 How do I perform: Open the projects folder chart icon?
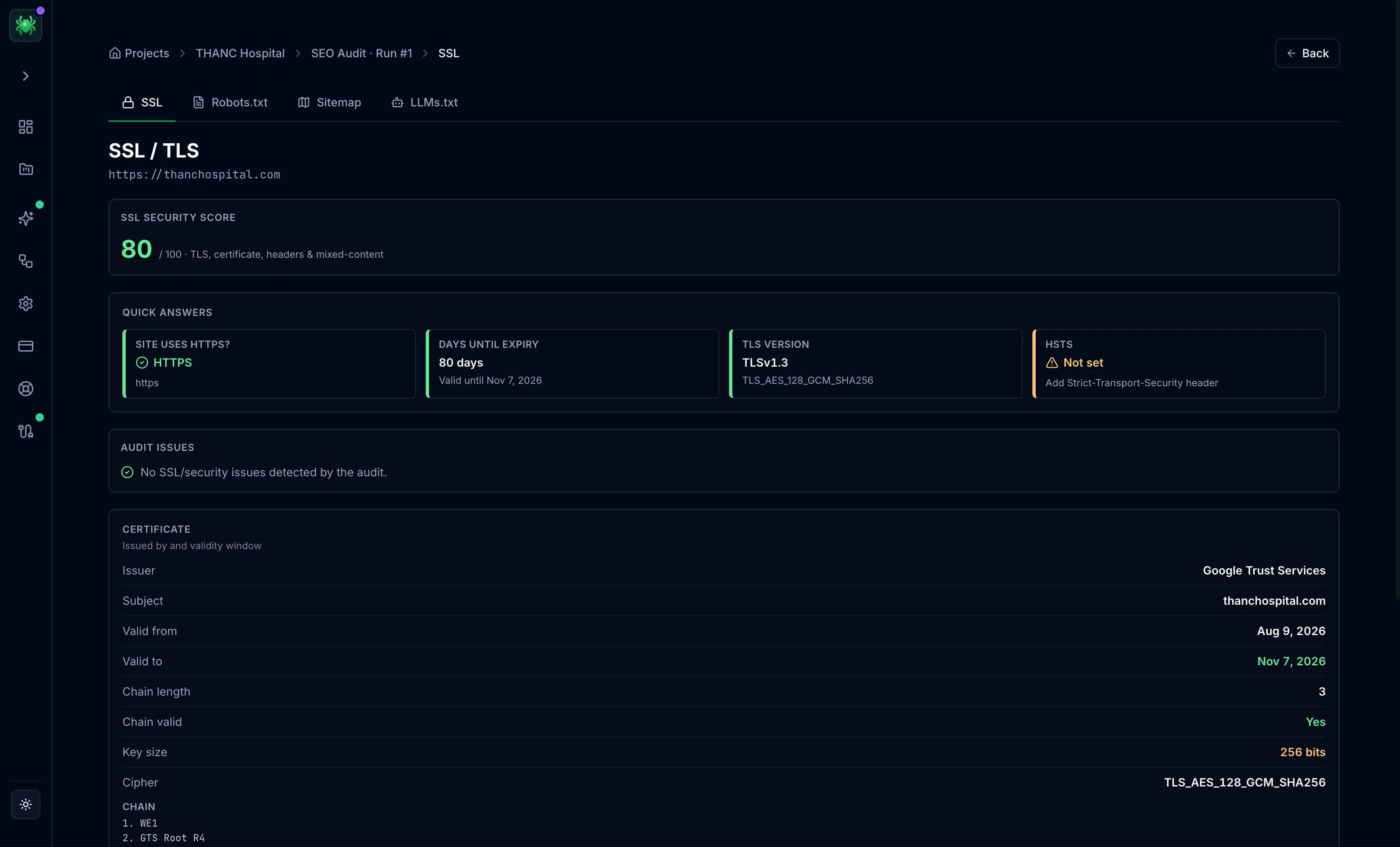[25, 169]
